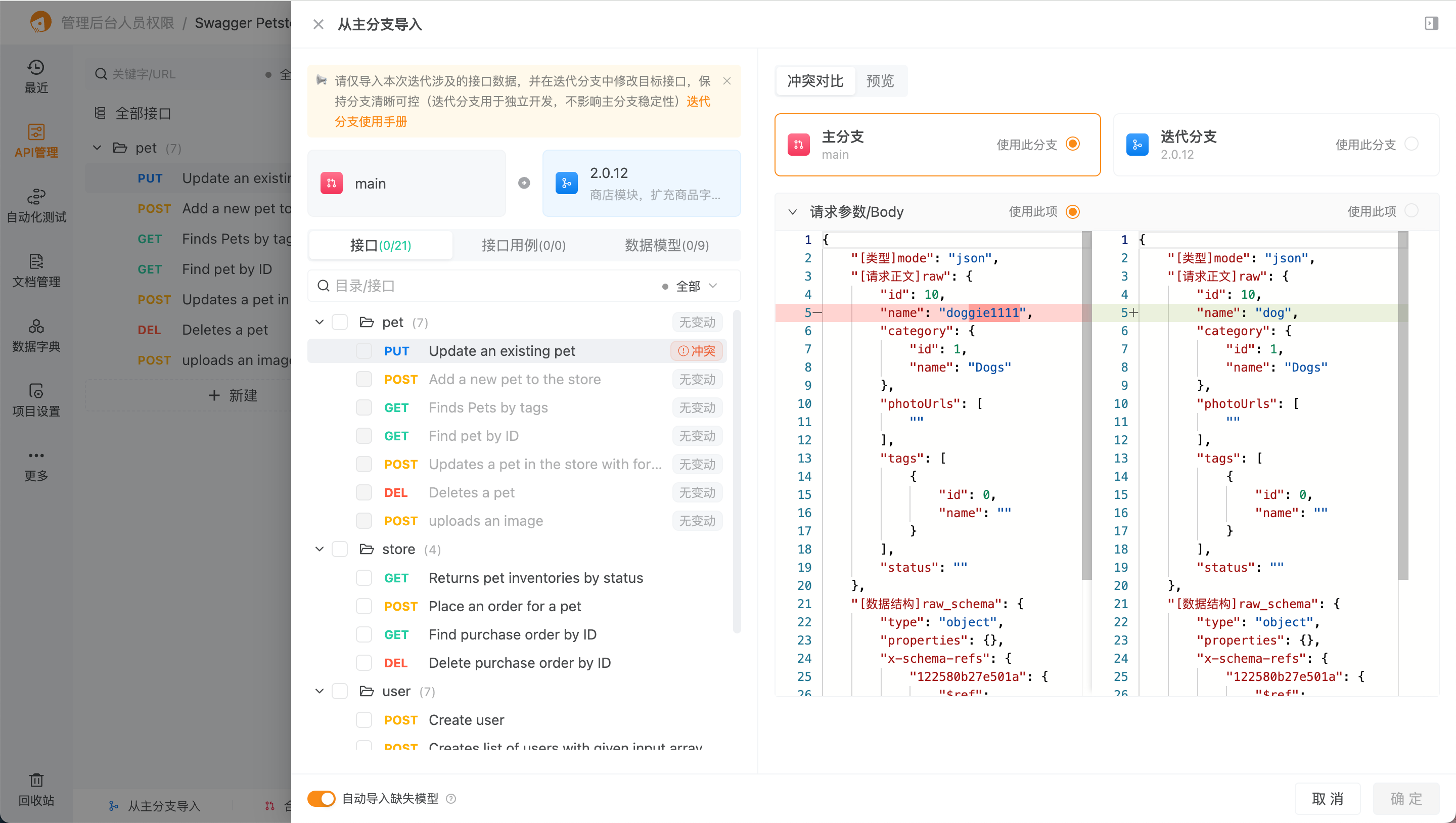Click folder icon of store group
Viewport: 1456px width, 823px height.
367,549
